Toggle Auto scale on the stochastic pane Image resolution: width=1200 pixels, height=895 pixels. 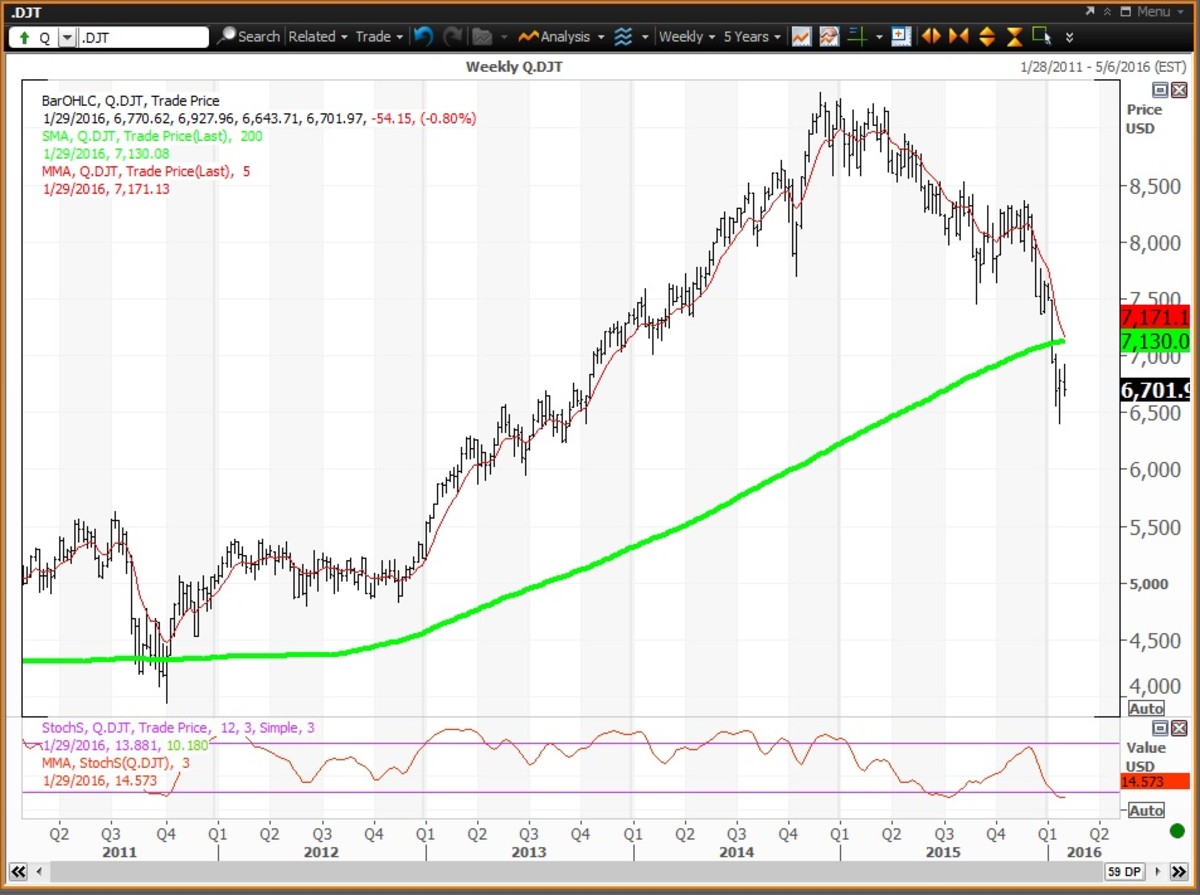[1146, 810]
